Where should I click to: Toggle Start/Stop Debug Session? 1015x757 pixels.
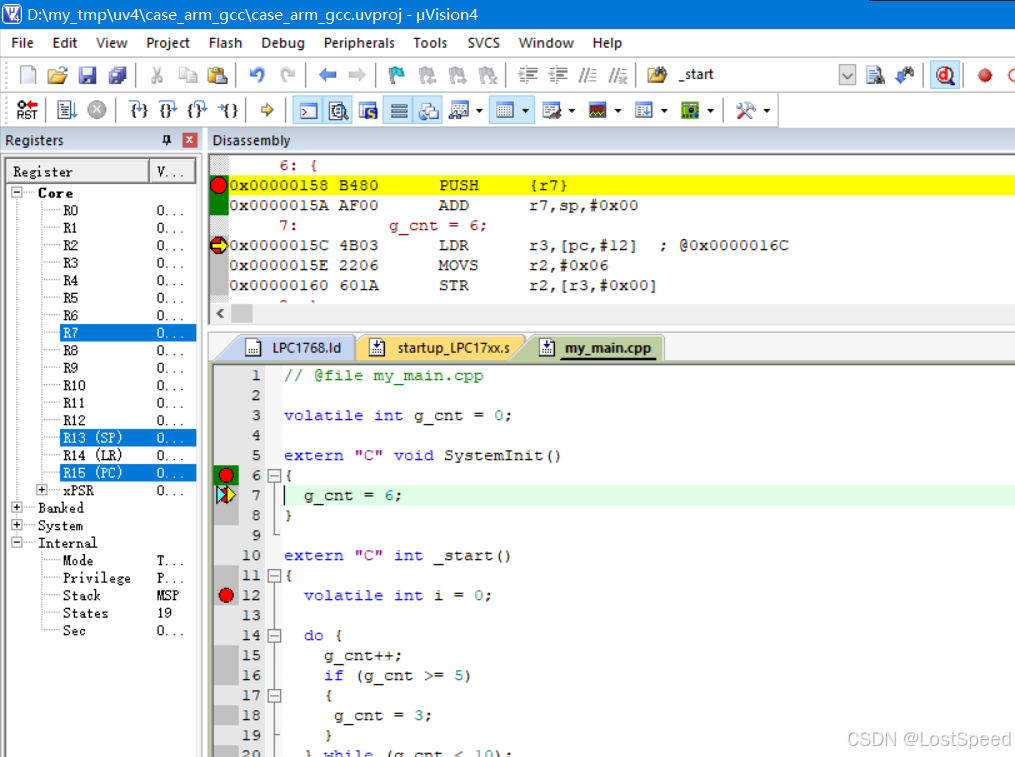[944, 75]
